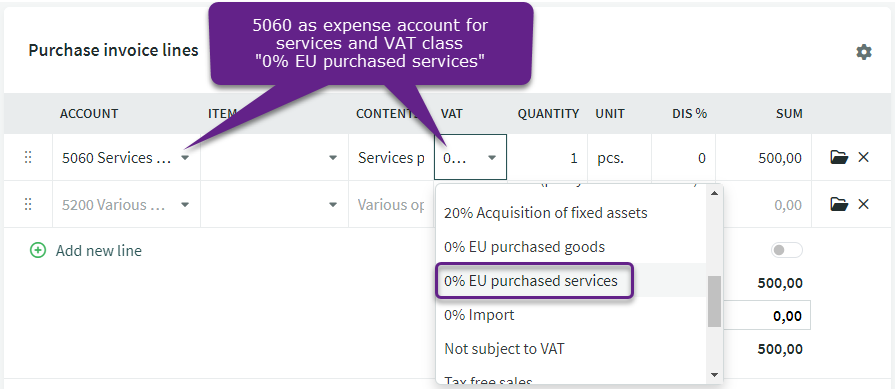Click the green plus icon to add a line
This screenshot has height=389, width=895.
coord(38,250)
